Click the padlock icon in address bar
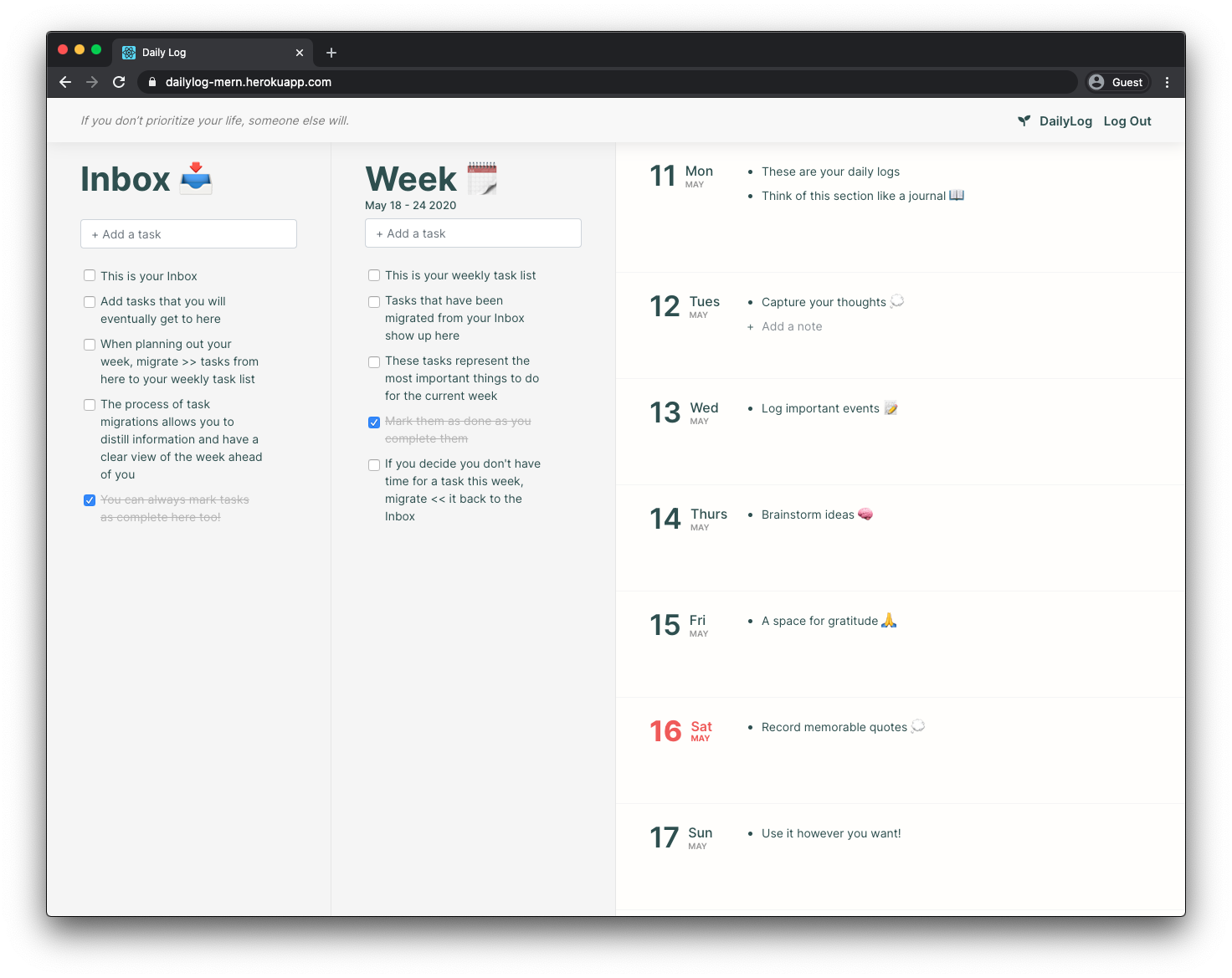 (x=151, y=82)
